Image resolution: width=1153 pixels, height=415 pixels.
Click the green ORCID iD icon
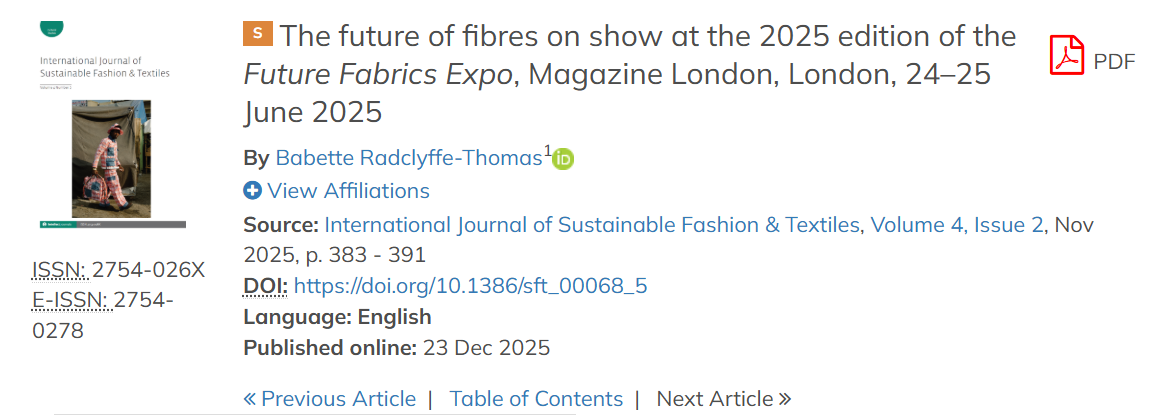(x=564, y=159)
